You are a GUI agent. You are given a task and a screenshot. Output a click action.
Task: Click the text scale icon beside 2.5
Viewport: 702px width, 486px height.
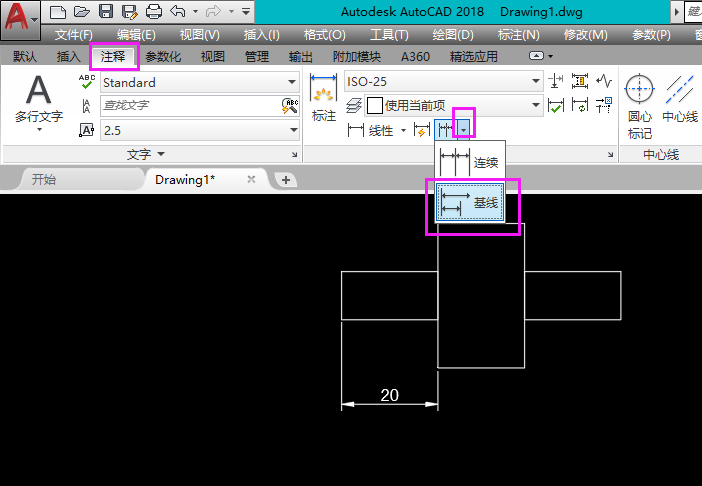[x=86, y=130]
